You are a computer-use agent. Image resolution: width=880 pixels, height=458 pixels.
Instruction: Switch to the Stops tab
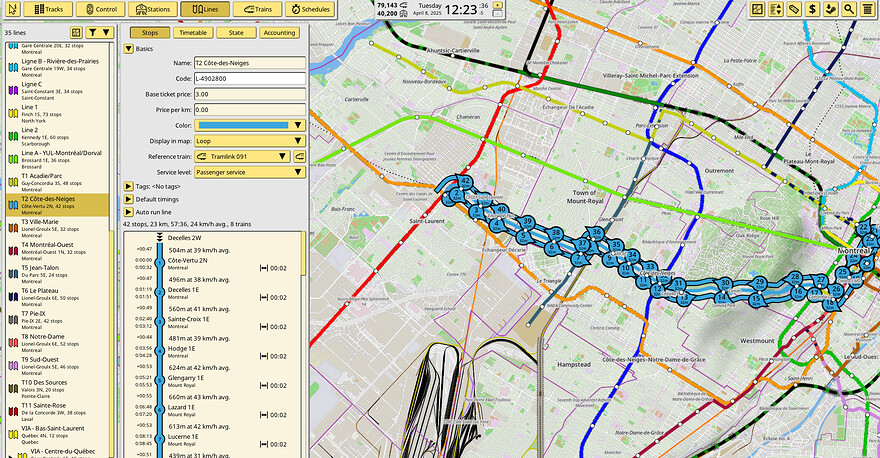tap(150, 33)
